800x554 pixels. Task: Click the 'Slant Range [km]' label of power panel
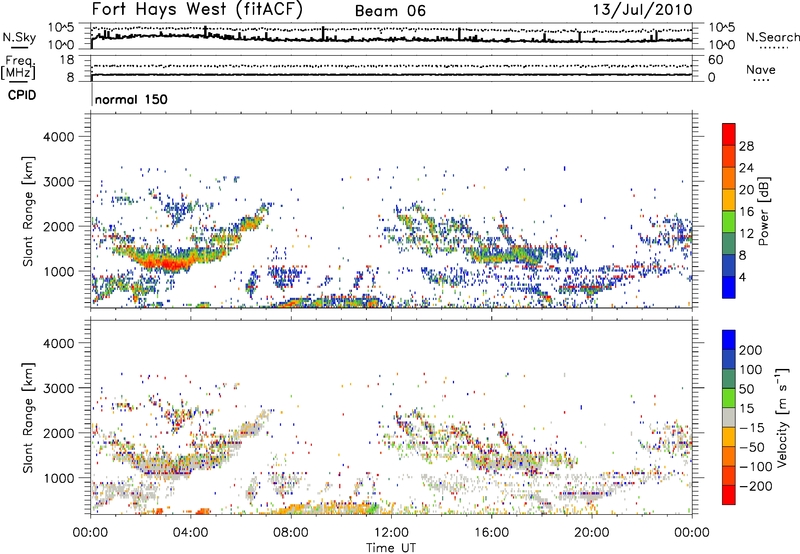[28, 211]
